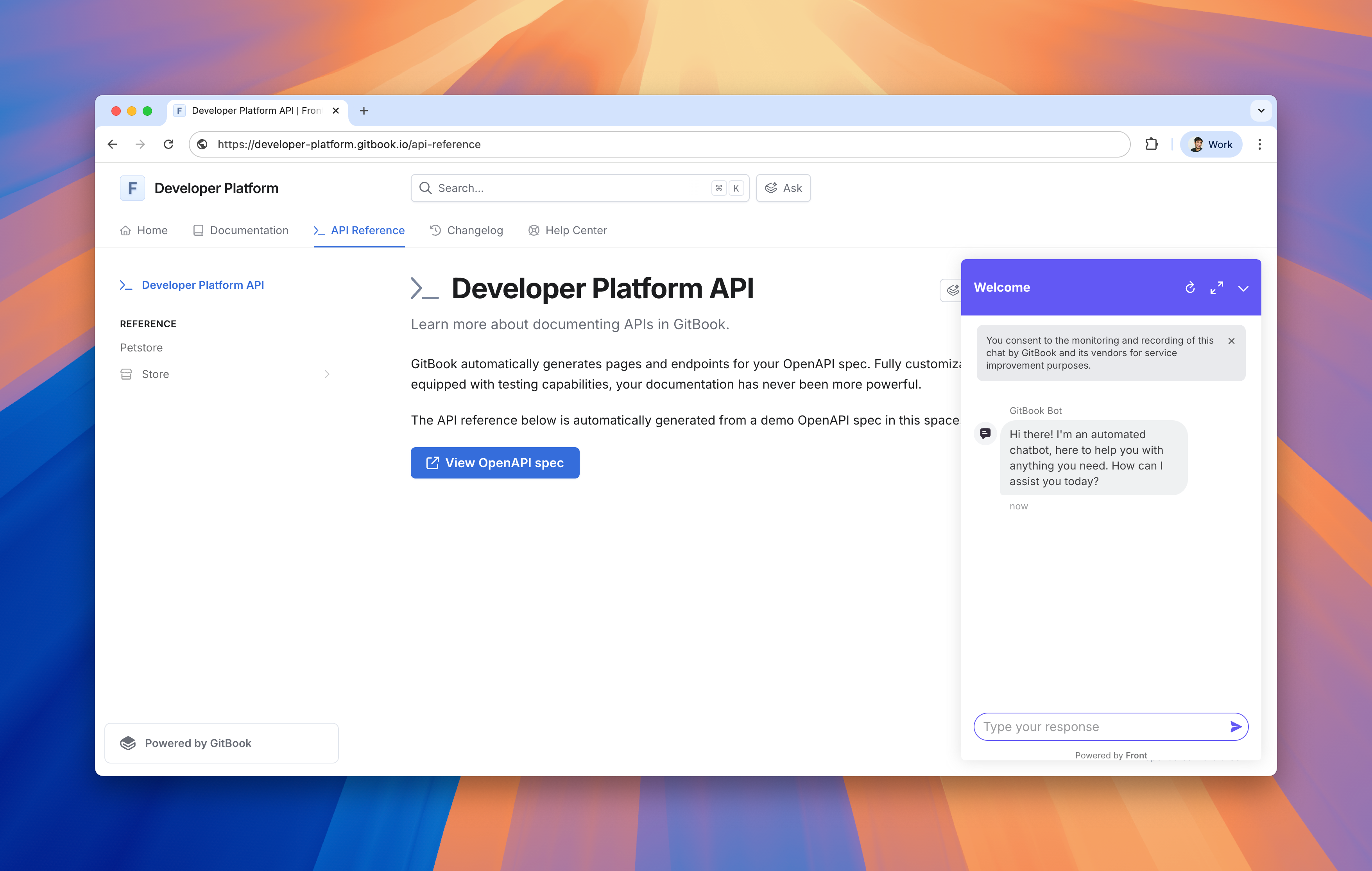Go to the Help Center tab

coord(568,230)
